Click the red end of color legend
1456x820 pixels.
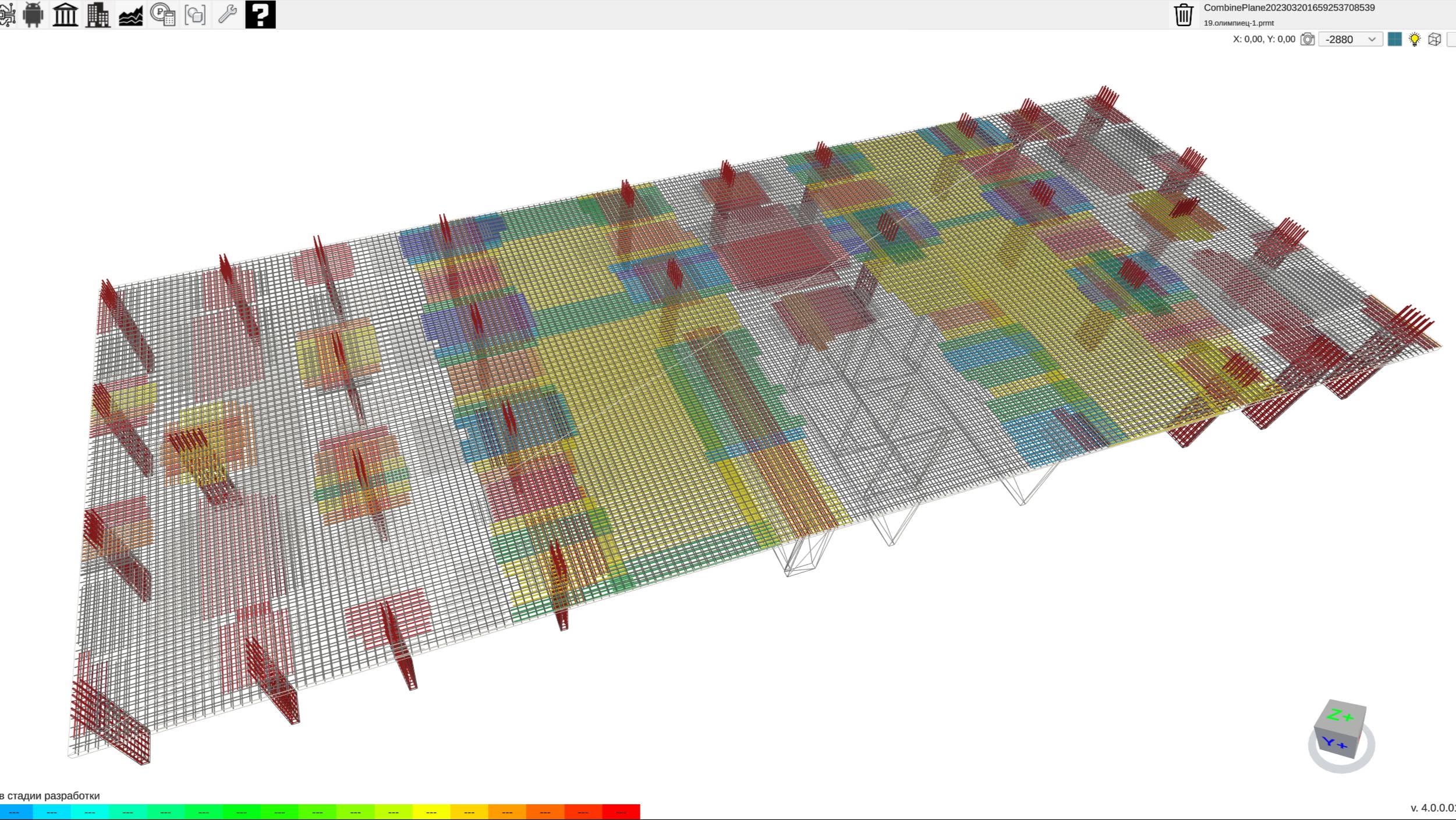tap(621, 812)
